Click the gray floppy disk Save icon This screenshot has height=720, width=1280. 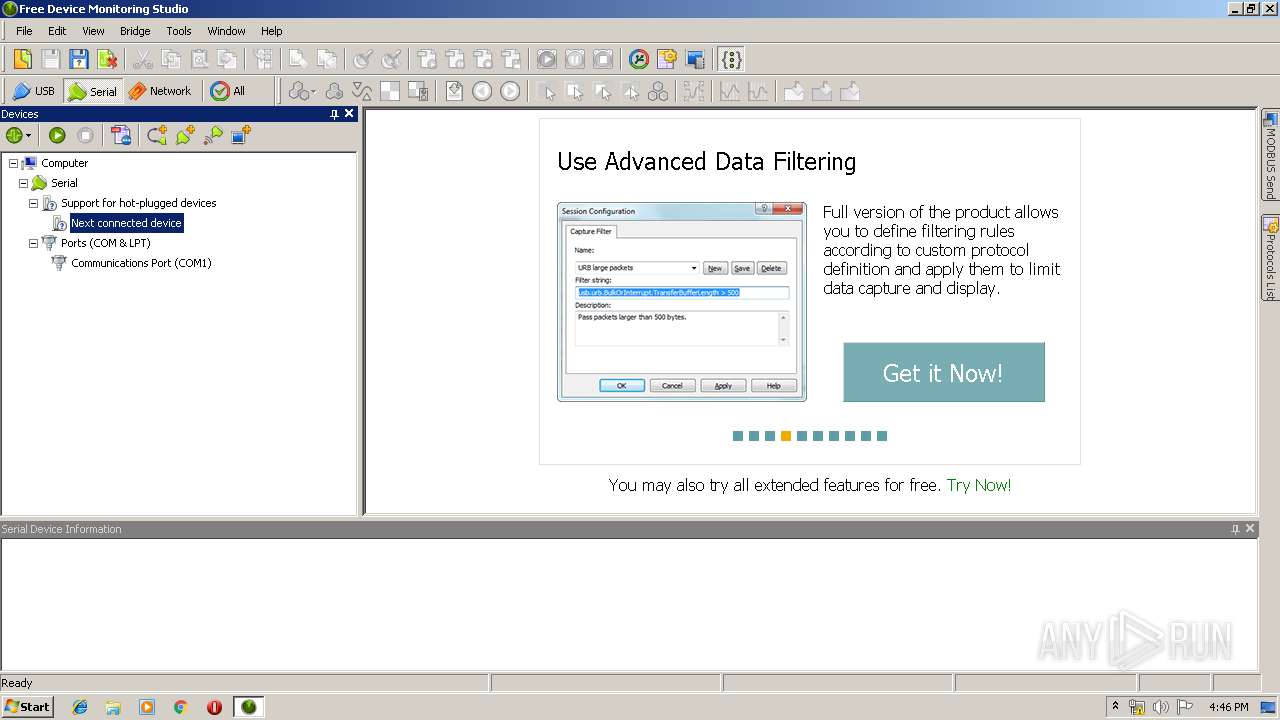tap(50, 59)
